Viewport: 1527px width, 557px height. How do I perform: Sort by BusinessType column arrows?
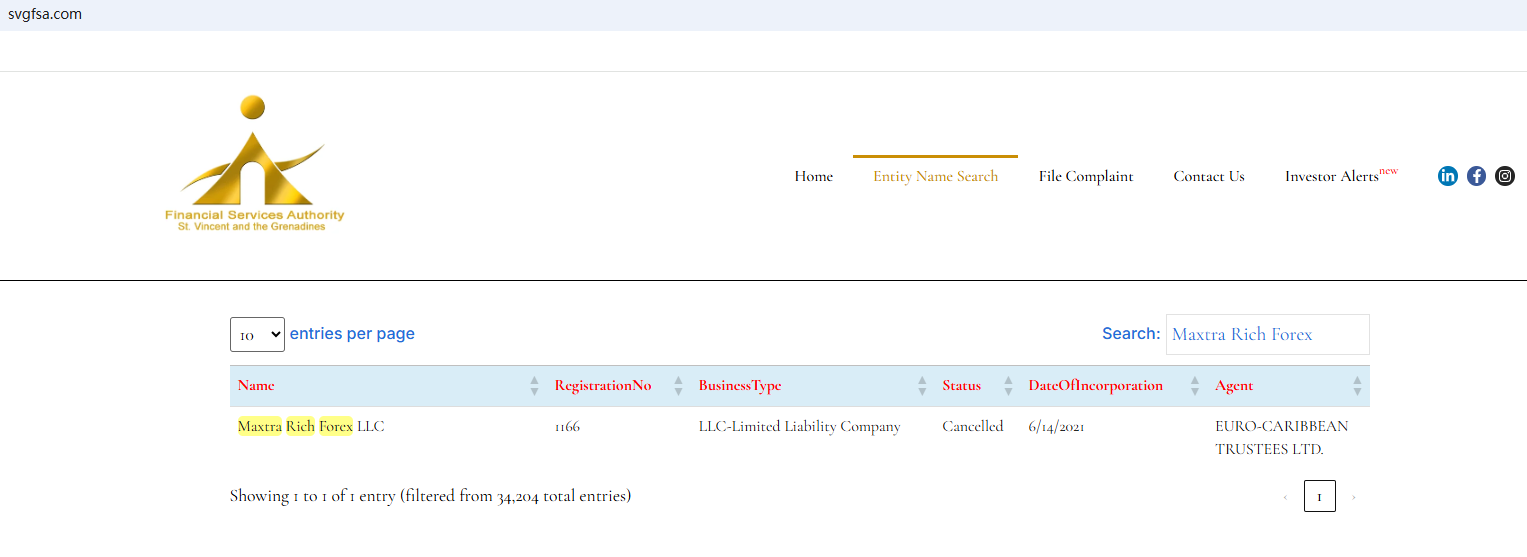coord(922,386)
